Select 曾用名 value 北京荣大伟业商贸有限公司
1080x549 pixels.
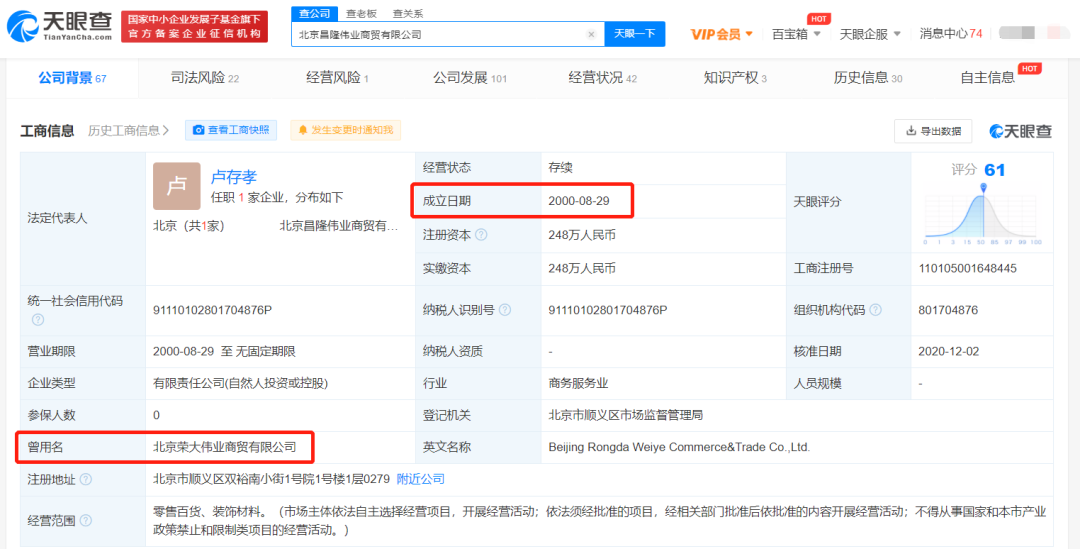coord(225,447)
